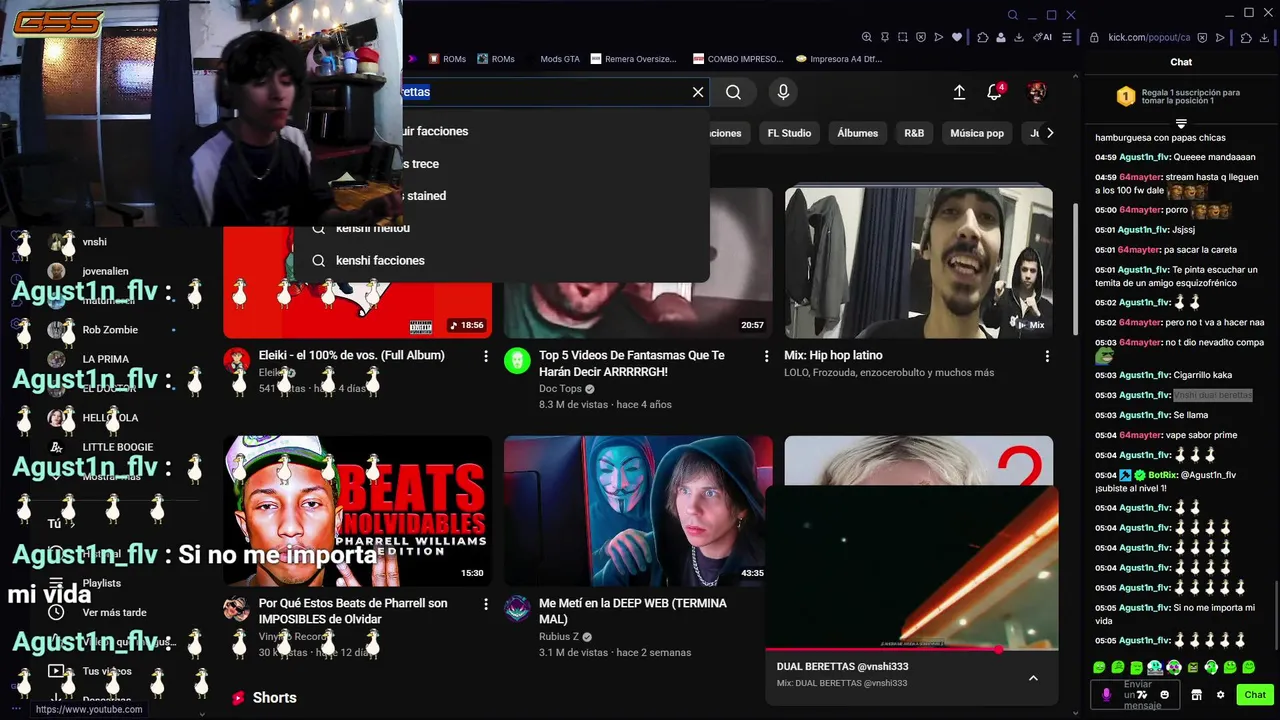Open the Pharrell Williams beats thumbnail
Image resolution: width=1280 pixels, height=720 pixels.
point(358,511)
